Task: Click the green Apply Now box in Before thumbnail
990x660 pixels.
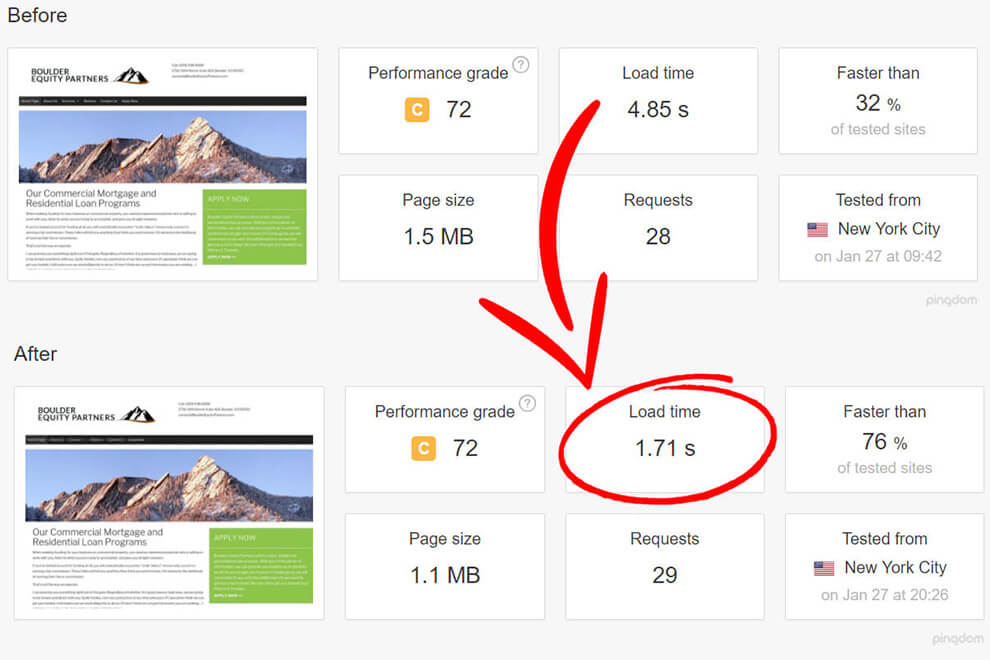Action: [x=254, y=227]
